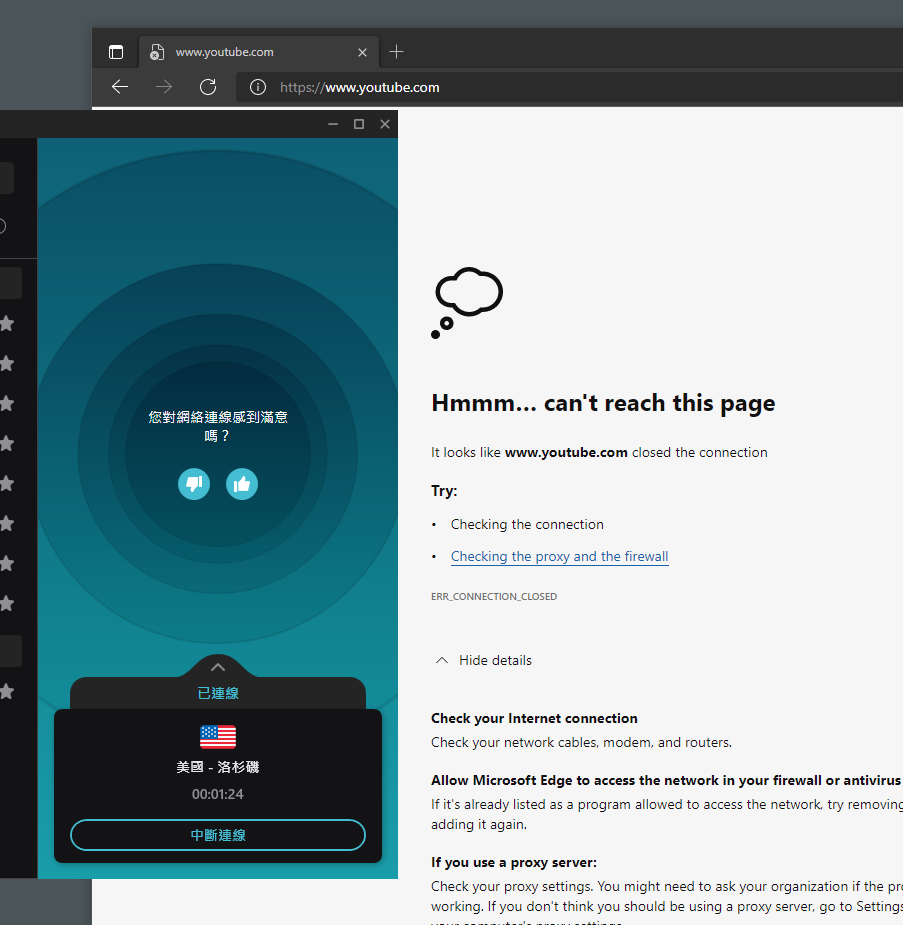Viewport: 903px width, 925px height.
Task: Click the address bar URL field
Action: [x=569, y=87]
